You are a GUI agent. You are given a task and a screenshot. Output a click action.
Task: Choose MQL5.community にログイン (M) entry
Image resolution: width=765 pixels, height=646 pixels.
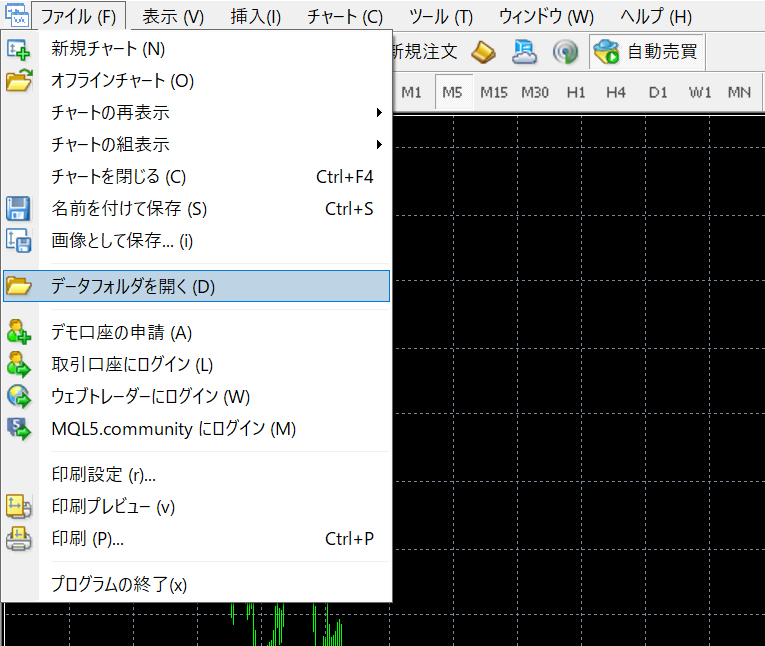coord(196,429)
